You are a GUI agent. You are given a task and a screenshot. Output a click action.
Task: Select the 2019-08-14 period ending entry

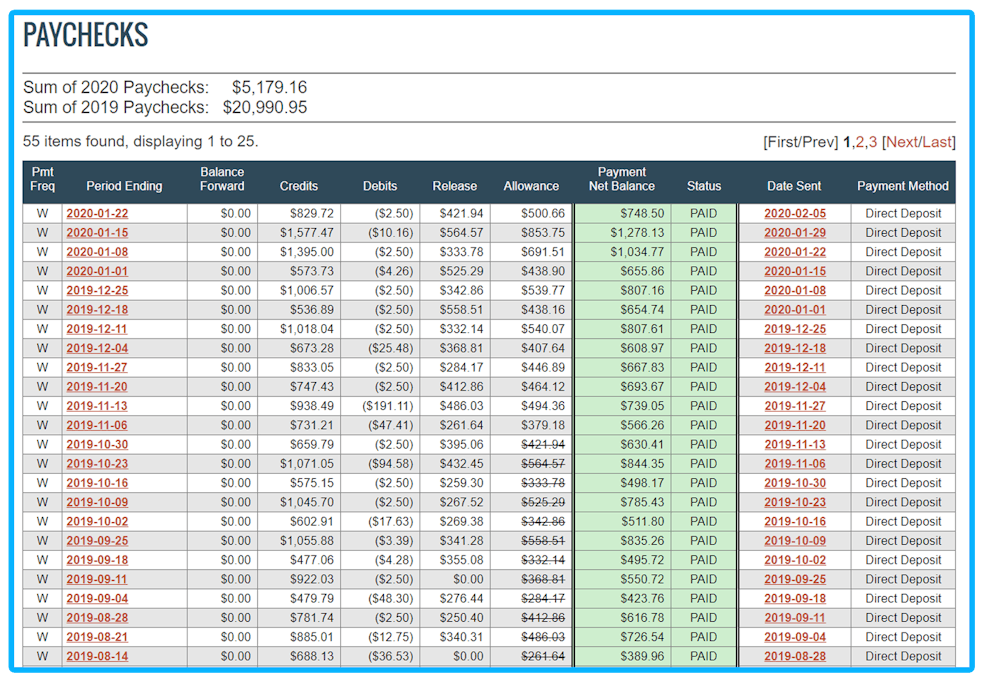[x=97, y=656]
